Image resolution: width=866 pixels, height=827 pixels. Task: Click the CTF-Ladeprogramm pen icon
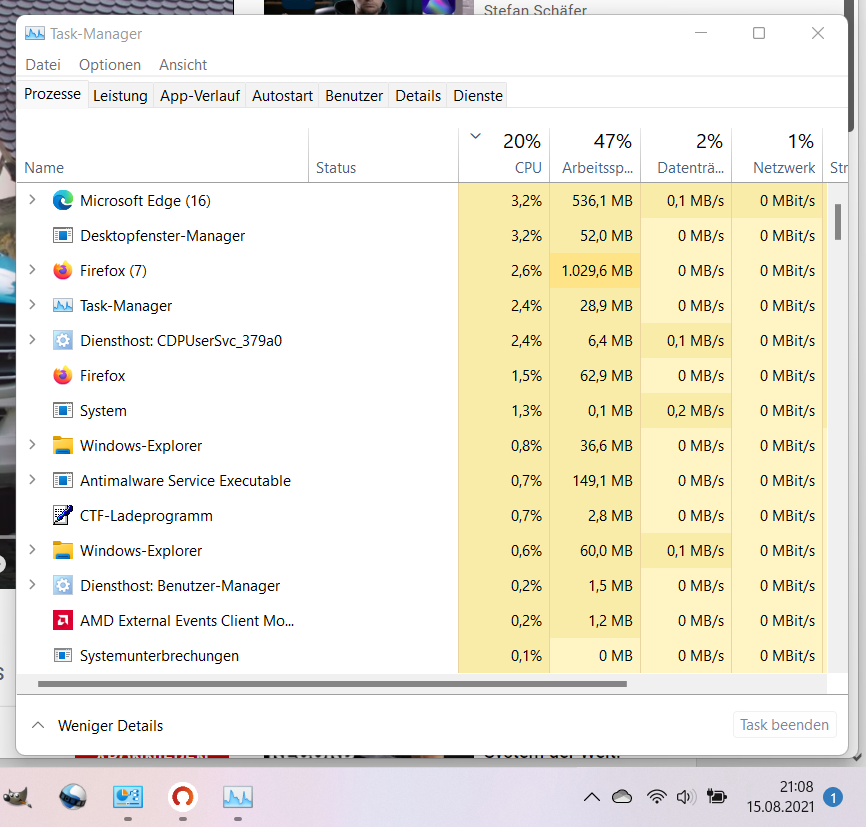(62, 515)
